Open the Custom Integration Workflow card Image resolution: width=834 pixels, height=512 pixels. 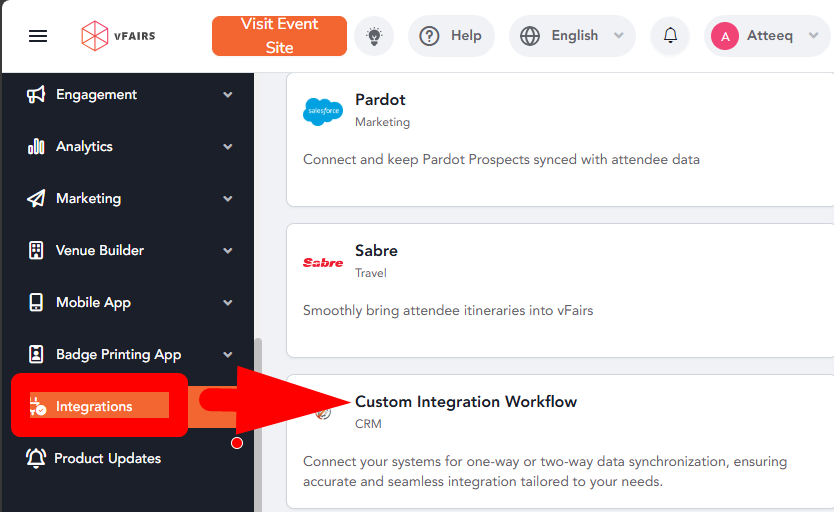[x=560, y=440]
